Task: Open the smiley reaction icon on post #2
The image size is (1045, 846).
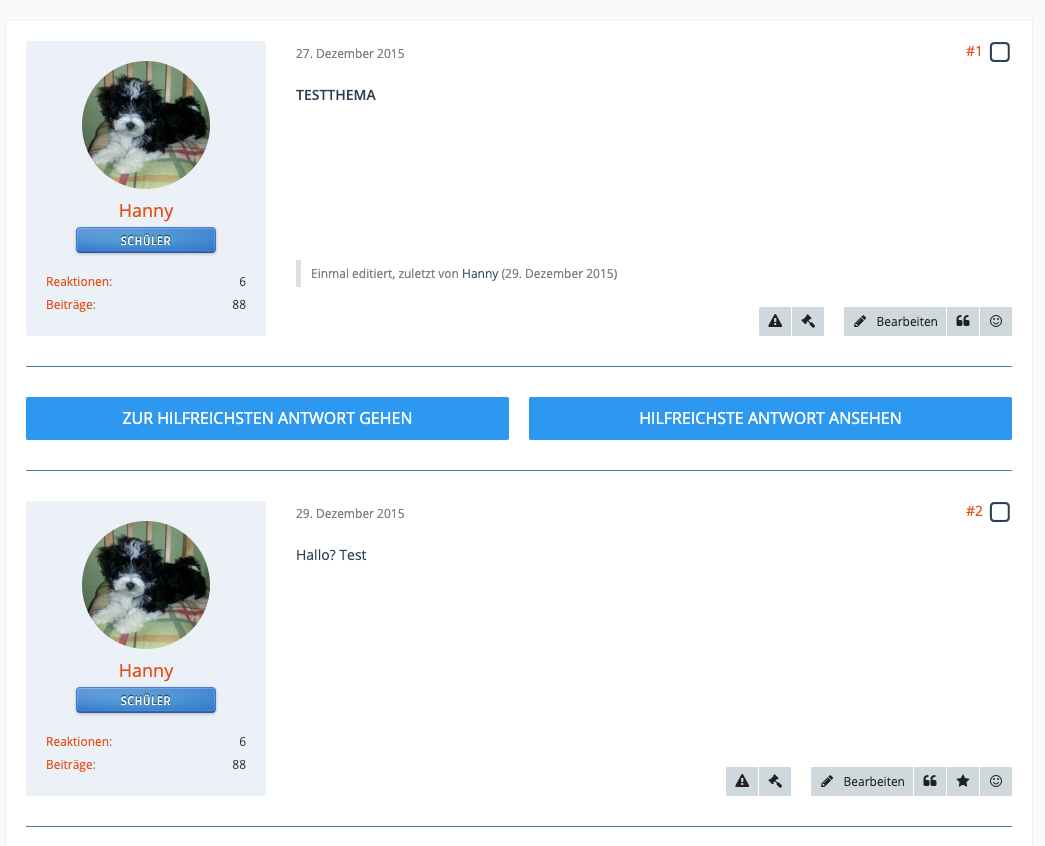Action: 996,782
